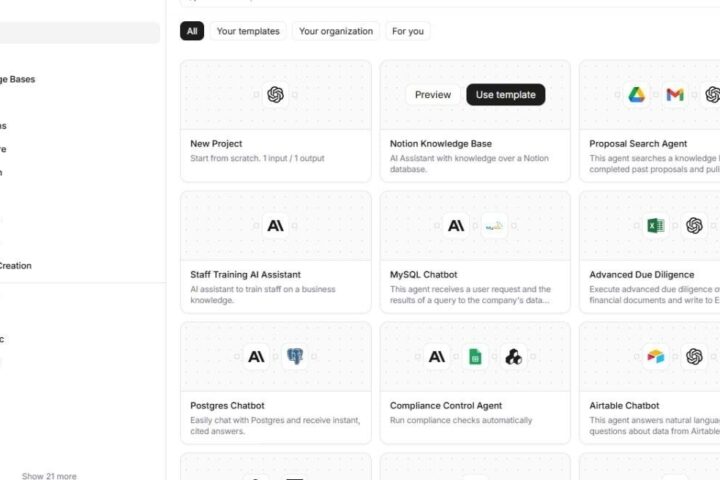
Task: Click the OpenAI icon in New Project card
Action: 276,95
